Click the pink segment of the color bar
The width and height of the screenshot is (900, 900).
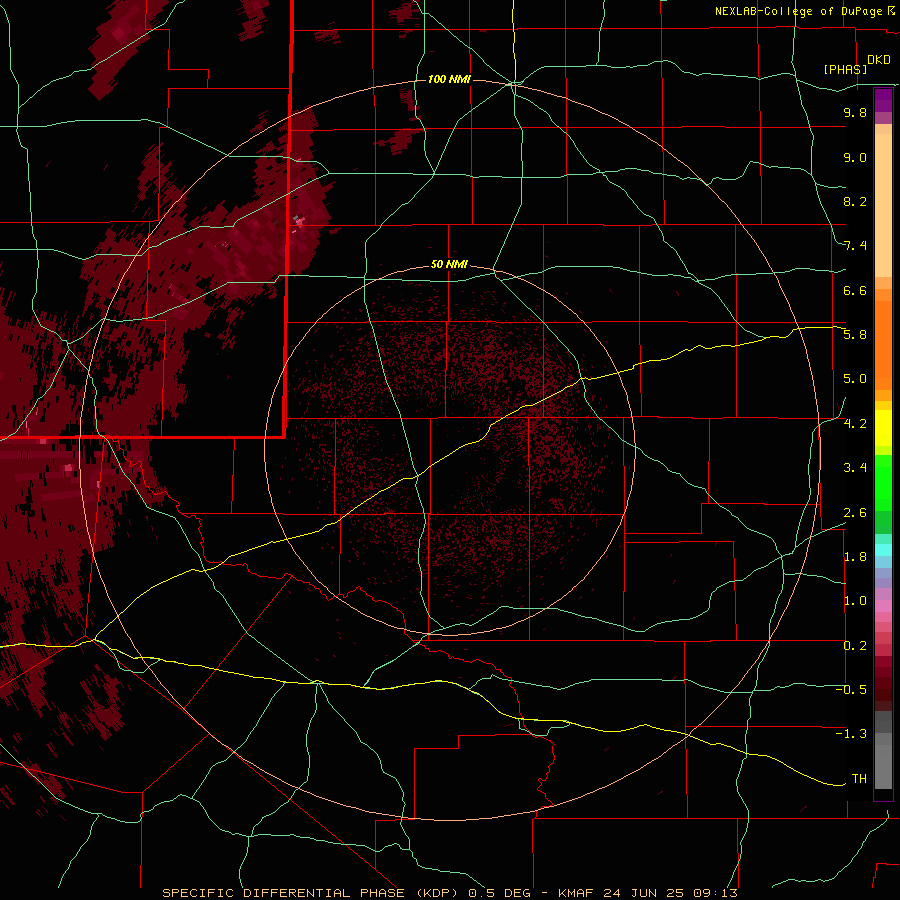(883, 606)
